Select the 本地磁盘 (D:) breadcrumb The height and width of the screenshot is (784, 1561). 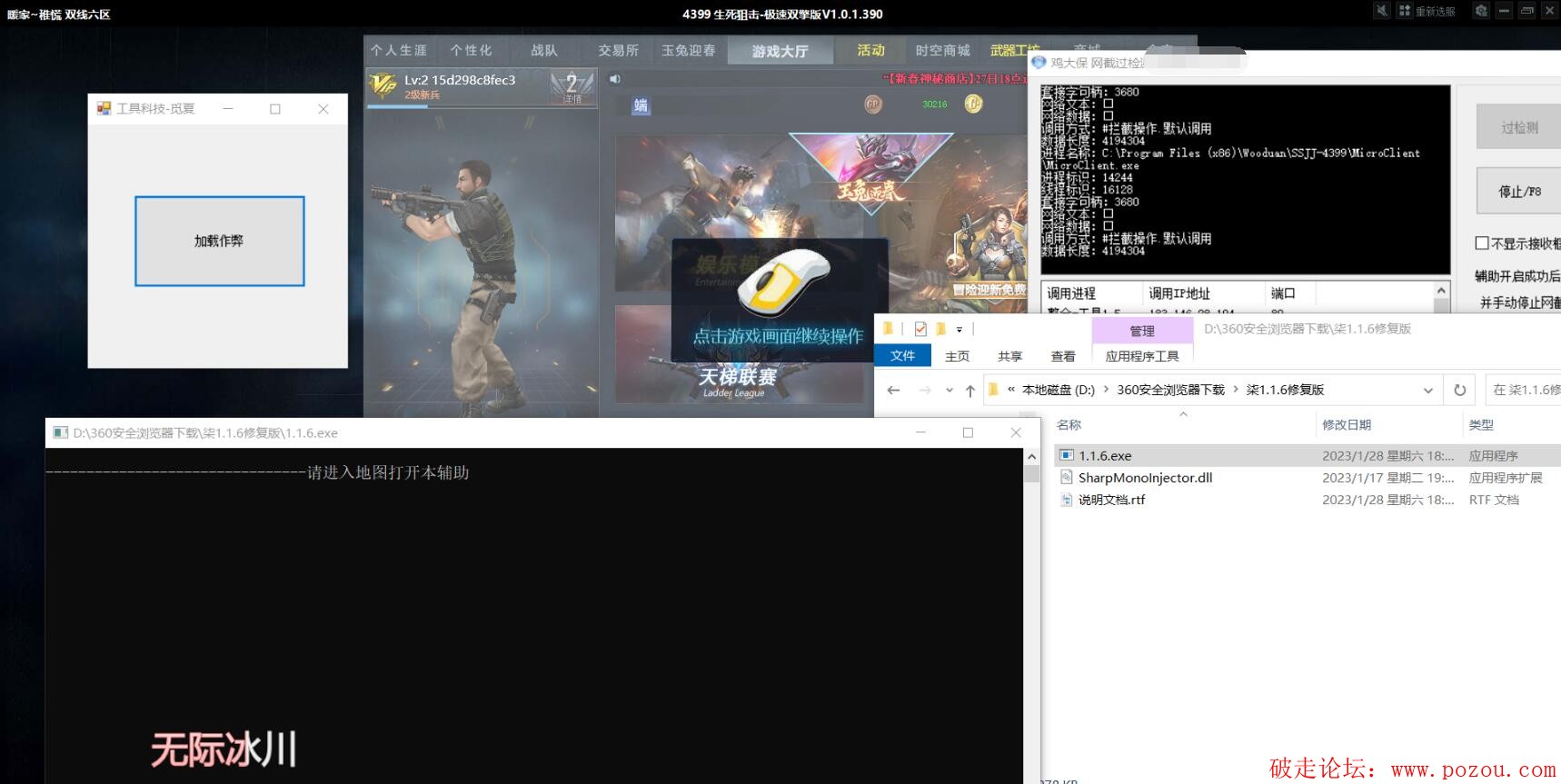pos(1058,390)
